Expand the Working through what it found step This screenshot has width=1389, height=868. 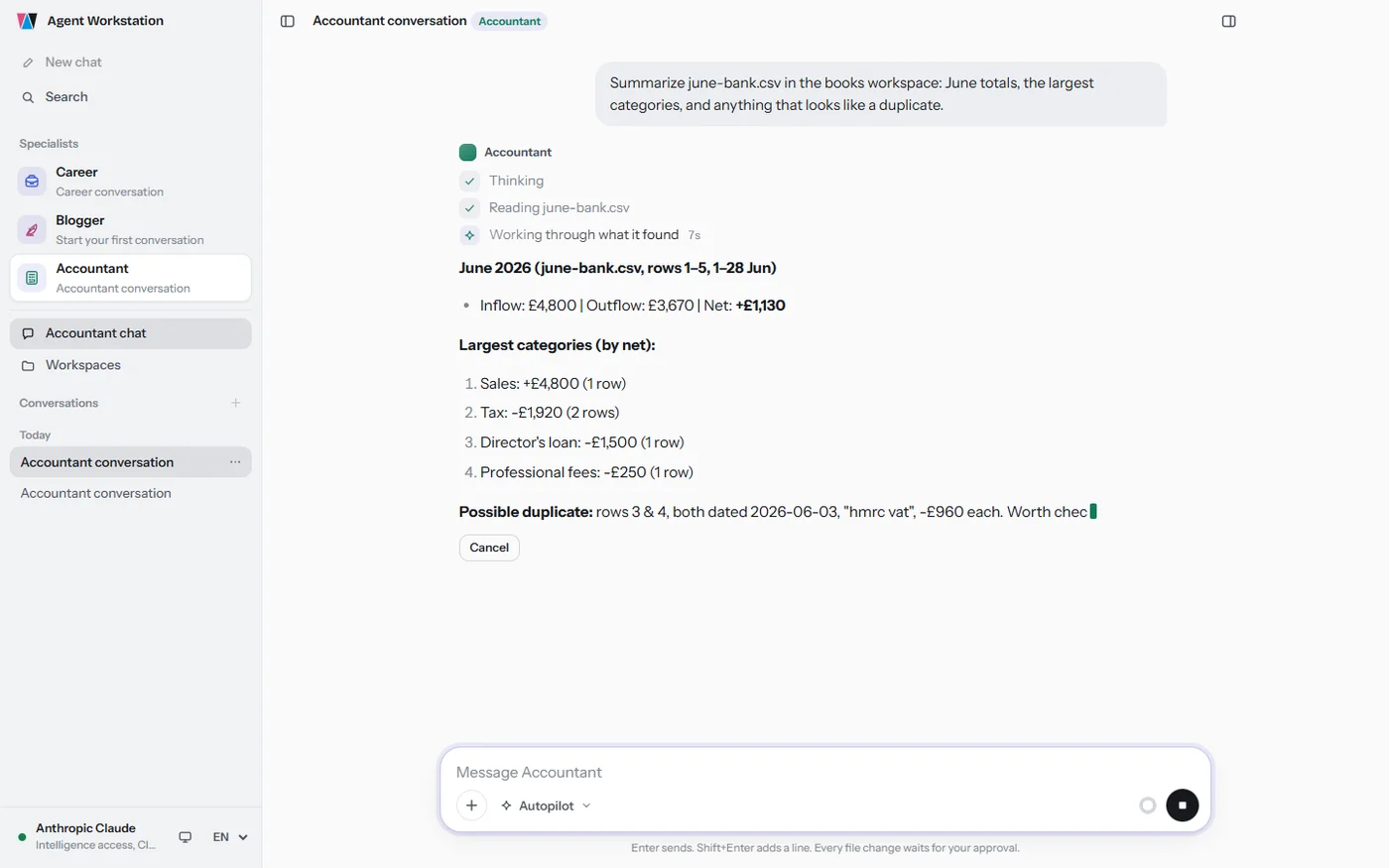click(x=583, y=235)
